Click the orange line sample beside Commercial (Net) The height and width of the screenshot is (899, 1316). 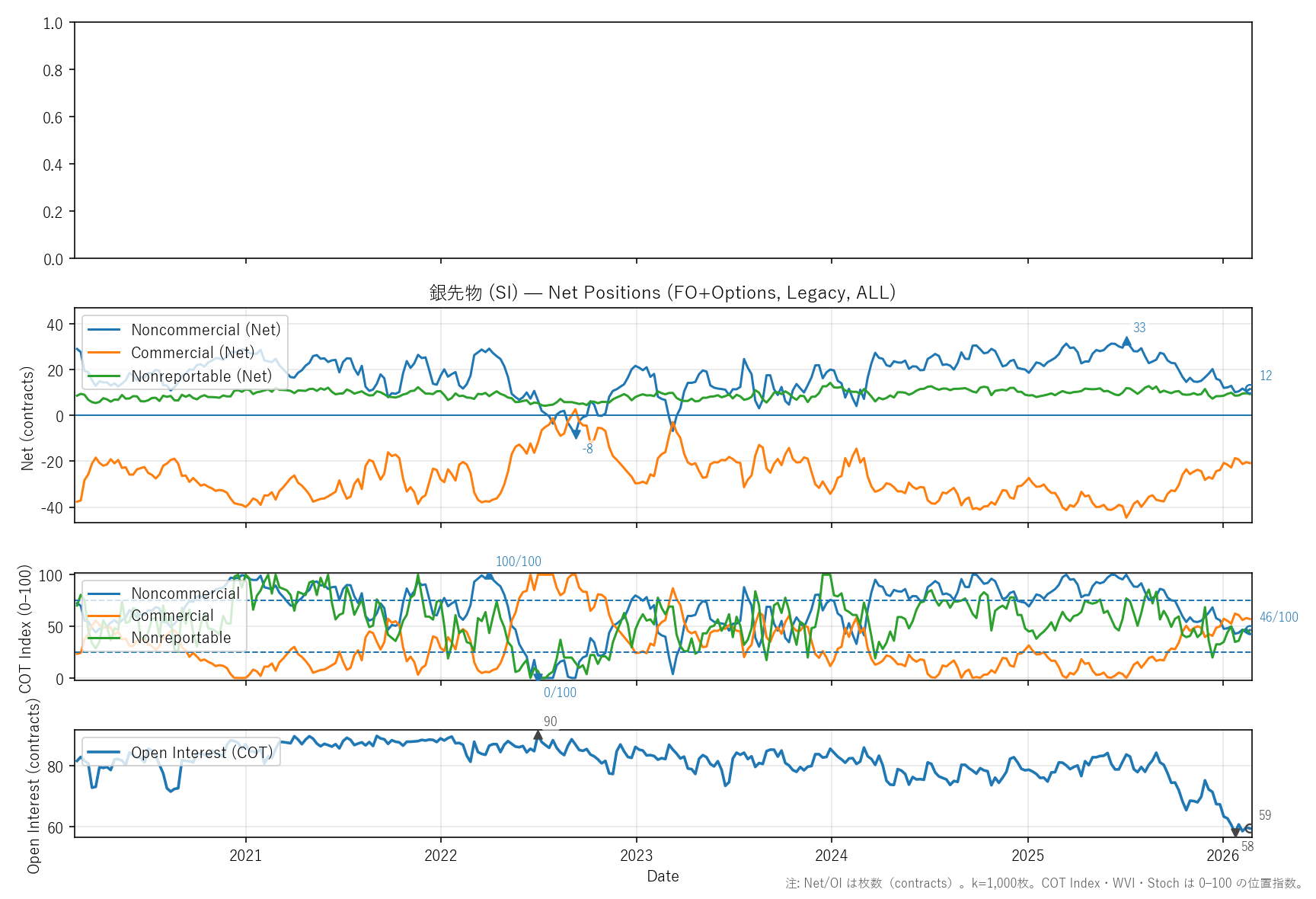point(104,353)
